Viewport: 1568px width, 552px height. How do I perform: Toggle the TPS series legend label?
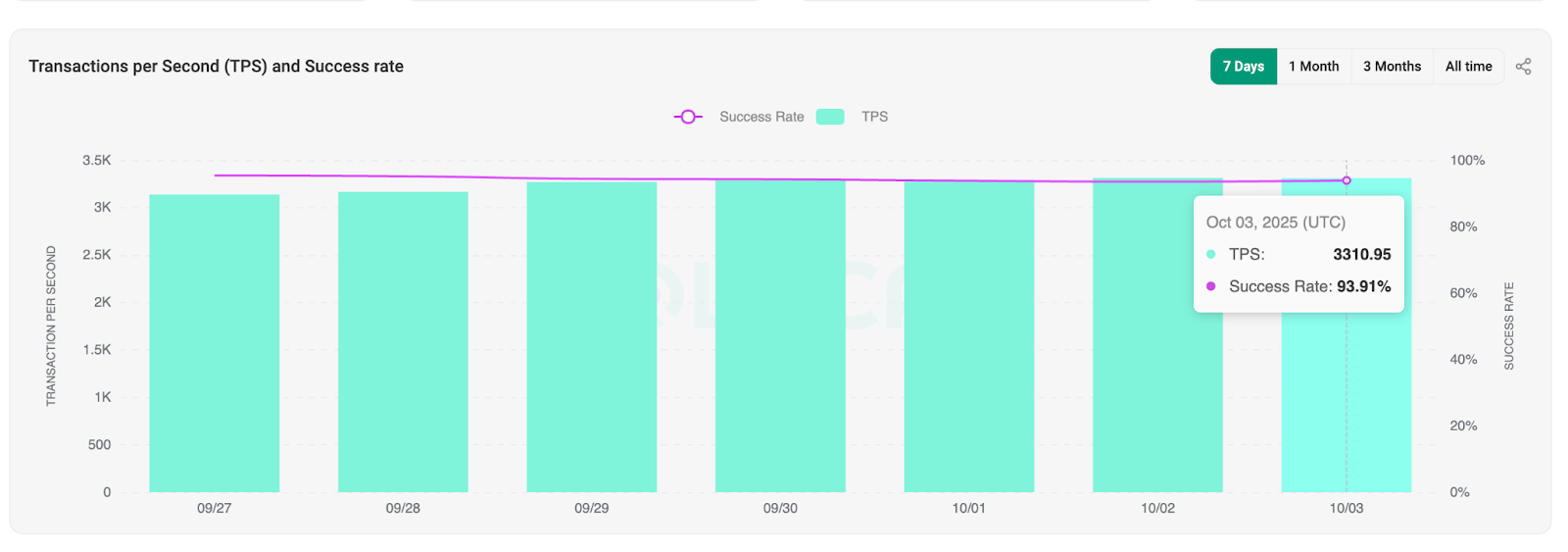(874, 117)
